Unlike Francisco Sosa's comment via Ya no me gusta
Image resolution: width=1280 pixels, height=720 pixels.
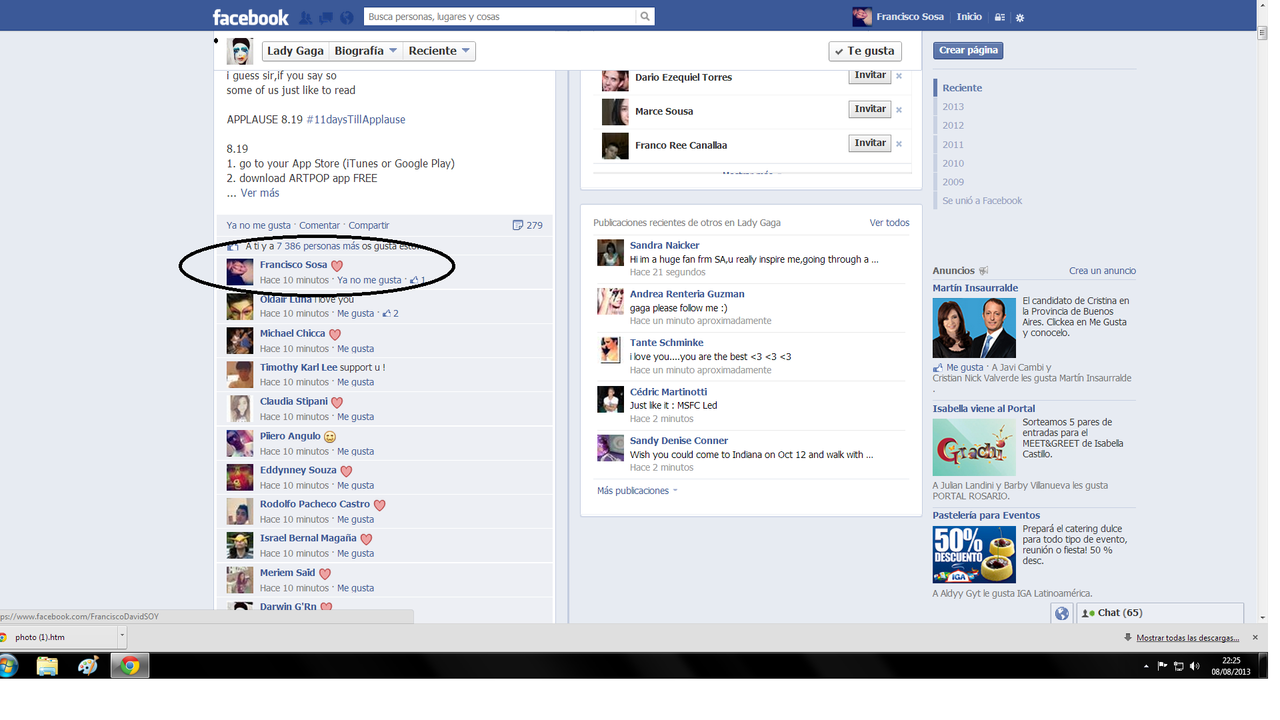coord(369,280)
